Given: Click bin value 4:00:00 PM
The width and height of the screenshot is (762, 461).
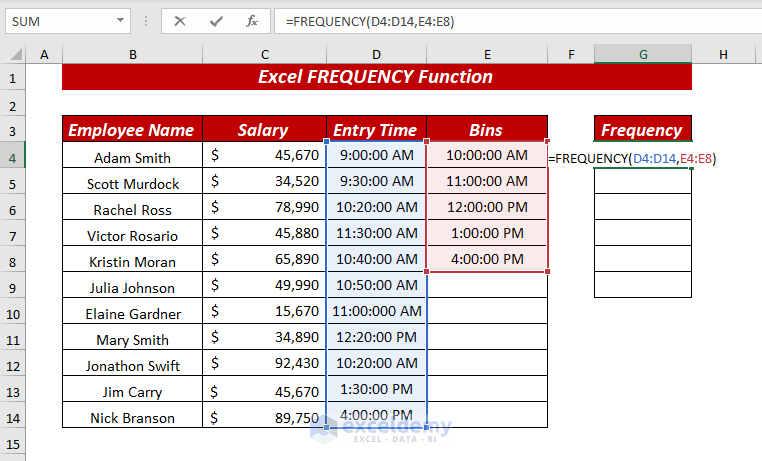Looking at the screenshot, I should [487, 259].
